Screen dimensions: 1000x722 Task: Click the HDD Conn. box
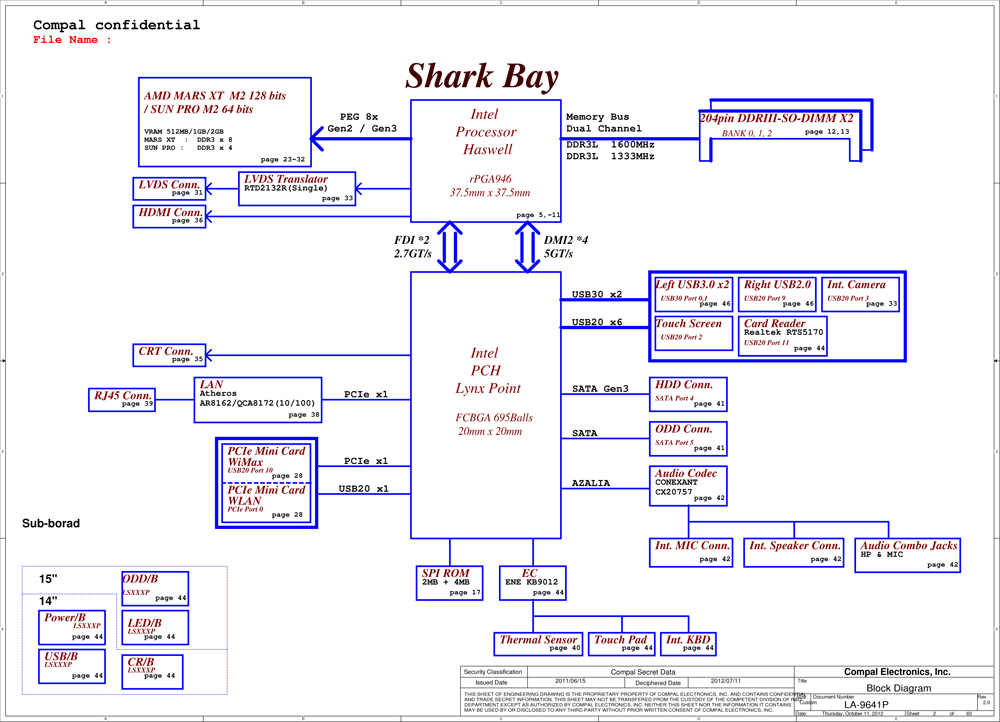[x=689, y=394]
